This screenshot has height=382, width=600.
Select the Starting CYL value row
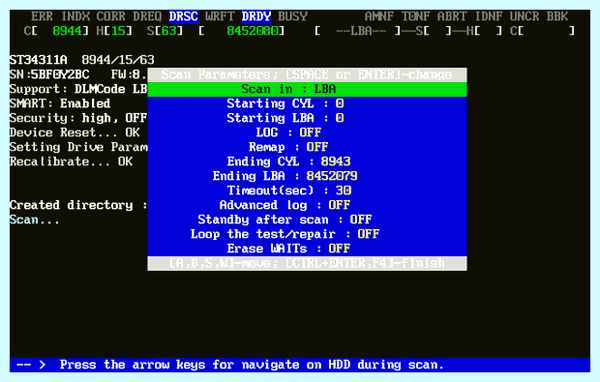pyautogui.click(x=307, y=104)
